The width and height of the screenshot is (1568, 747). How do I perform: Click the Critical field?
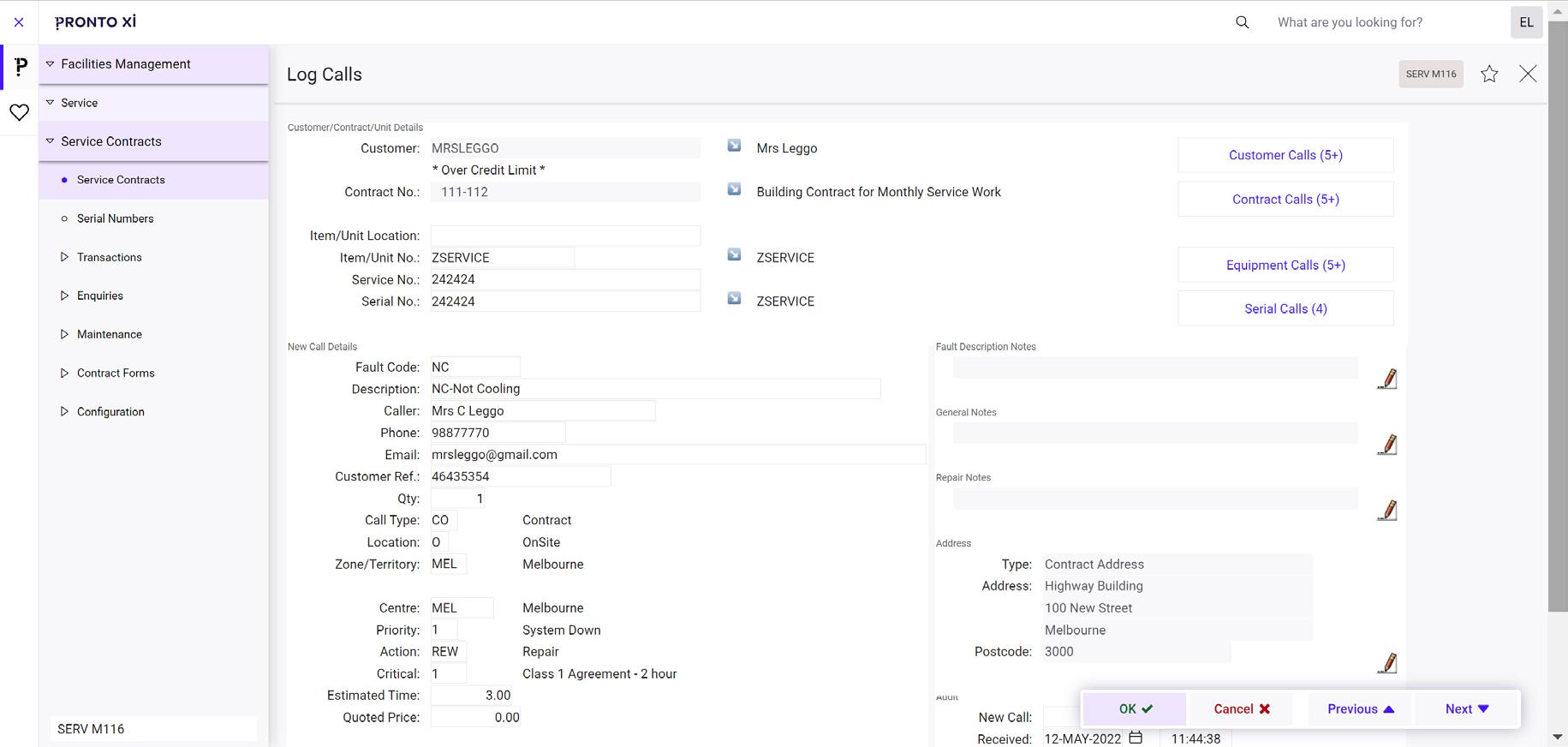(x=449, y=673)
